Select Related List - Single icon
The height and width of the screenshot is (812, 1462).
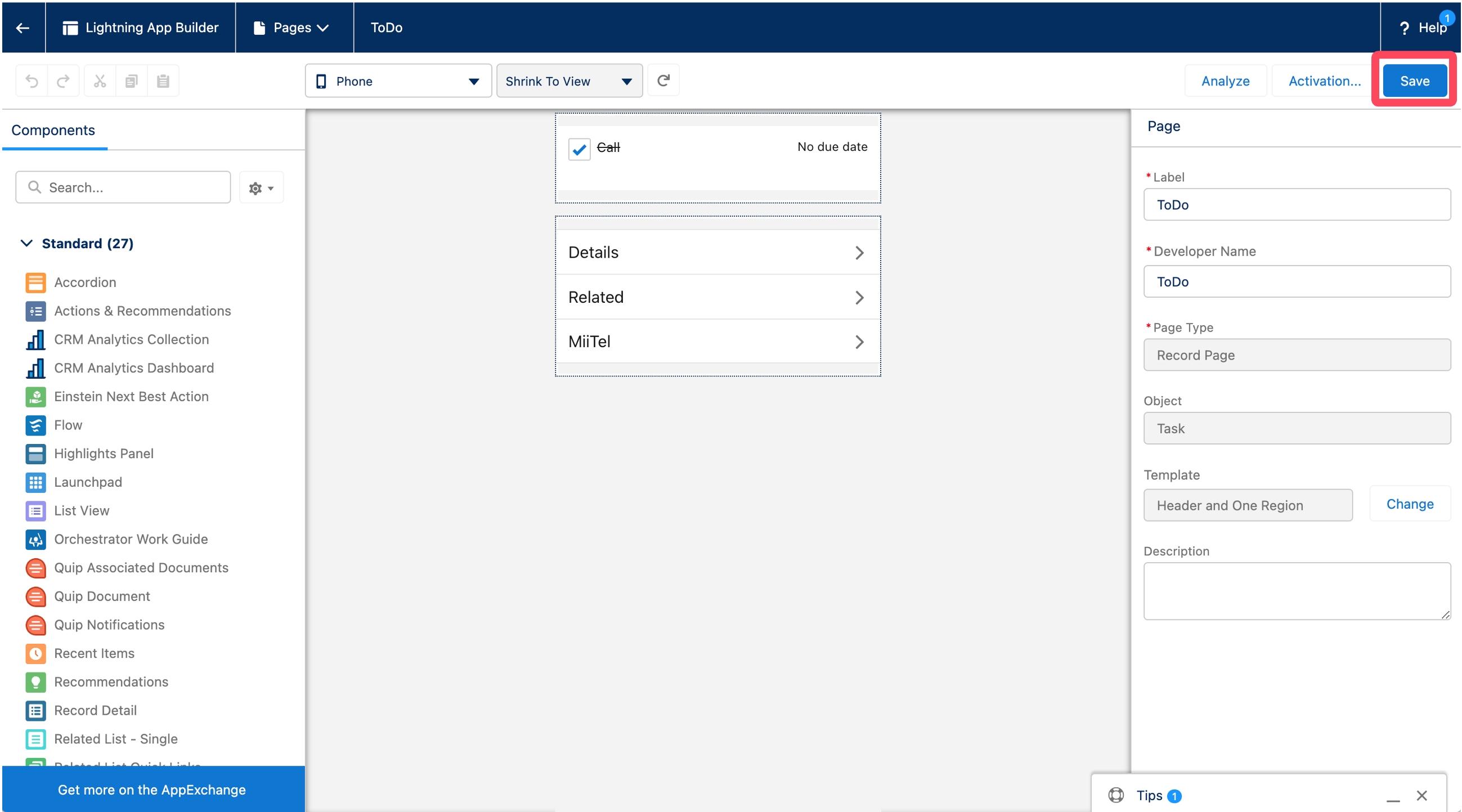click(x=36, y=739)
